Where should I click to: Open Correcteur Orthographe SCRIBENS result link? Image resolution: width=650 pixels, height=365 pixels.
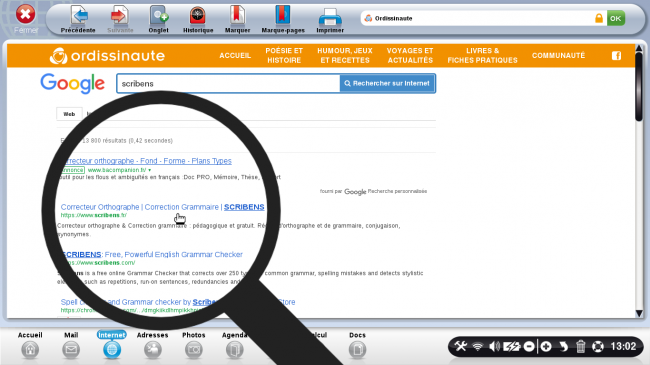click(162, 207)
